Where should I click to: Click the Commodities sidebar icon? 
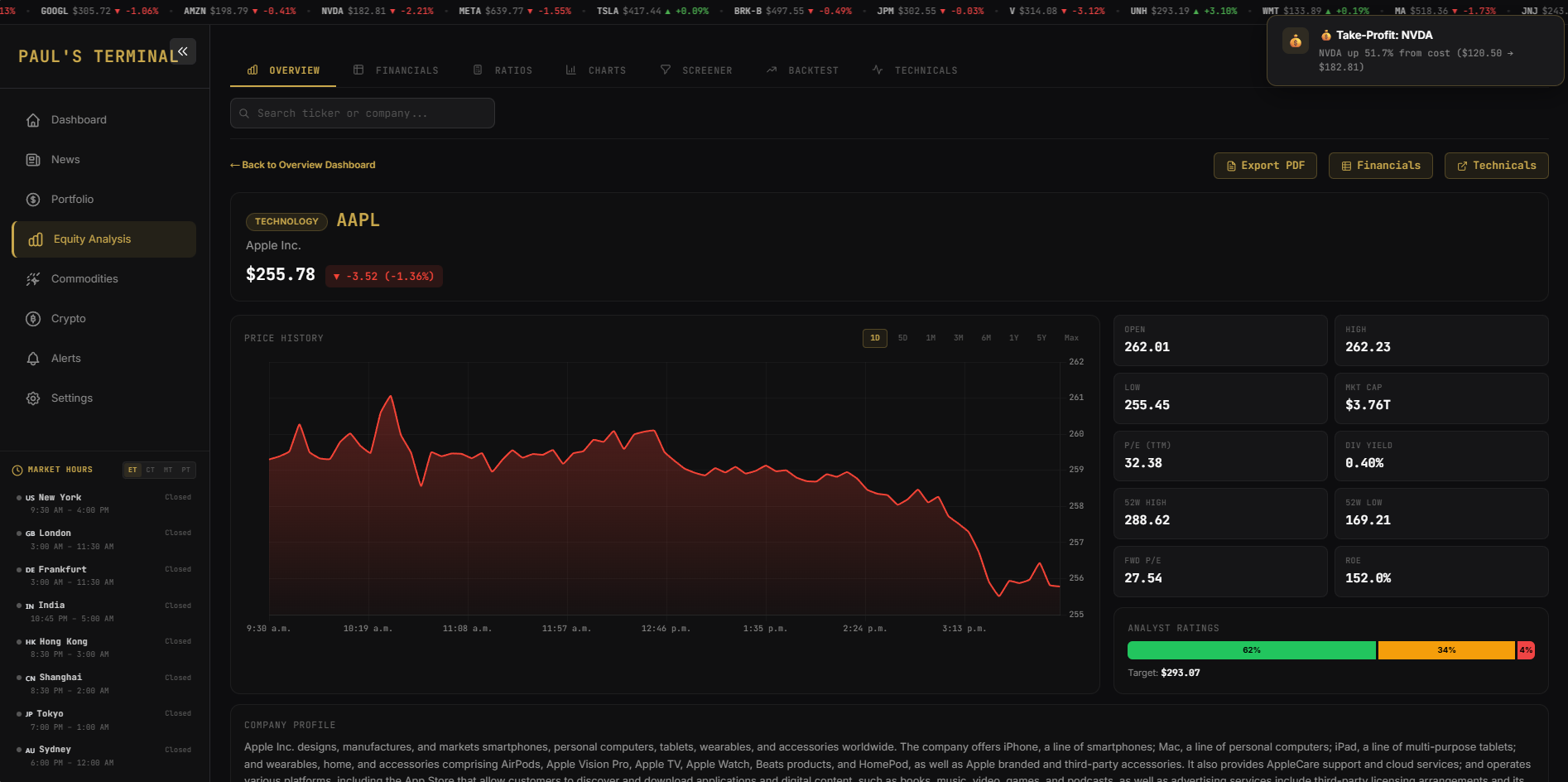tap(33, 278)
